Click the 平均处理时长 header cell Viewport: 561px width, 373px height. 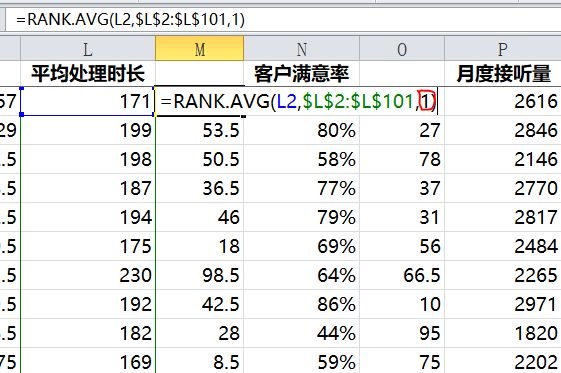coord(88,74)
